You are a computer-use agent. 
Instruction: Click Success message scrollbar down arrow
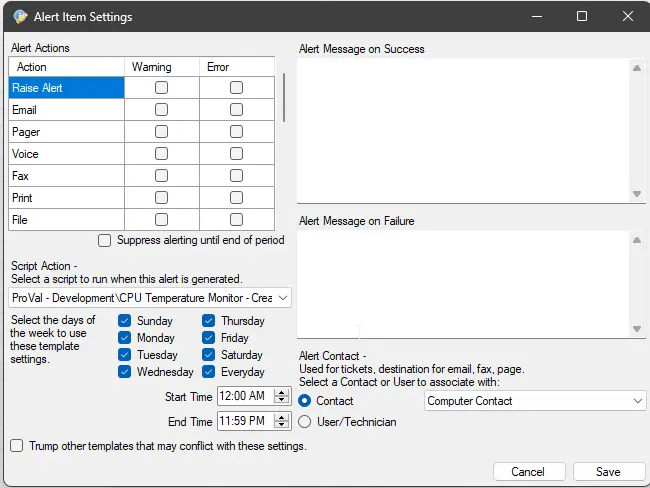pos(637,194)
